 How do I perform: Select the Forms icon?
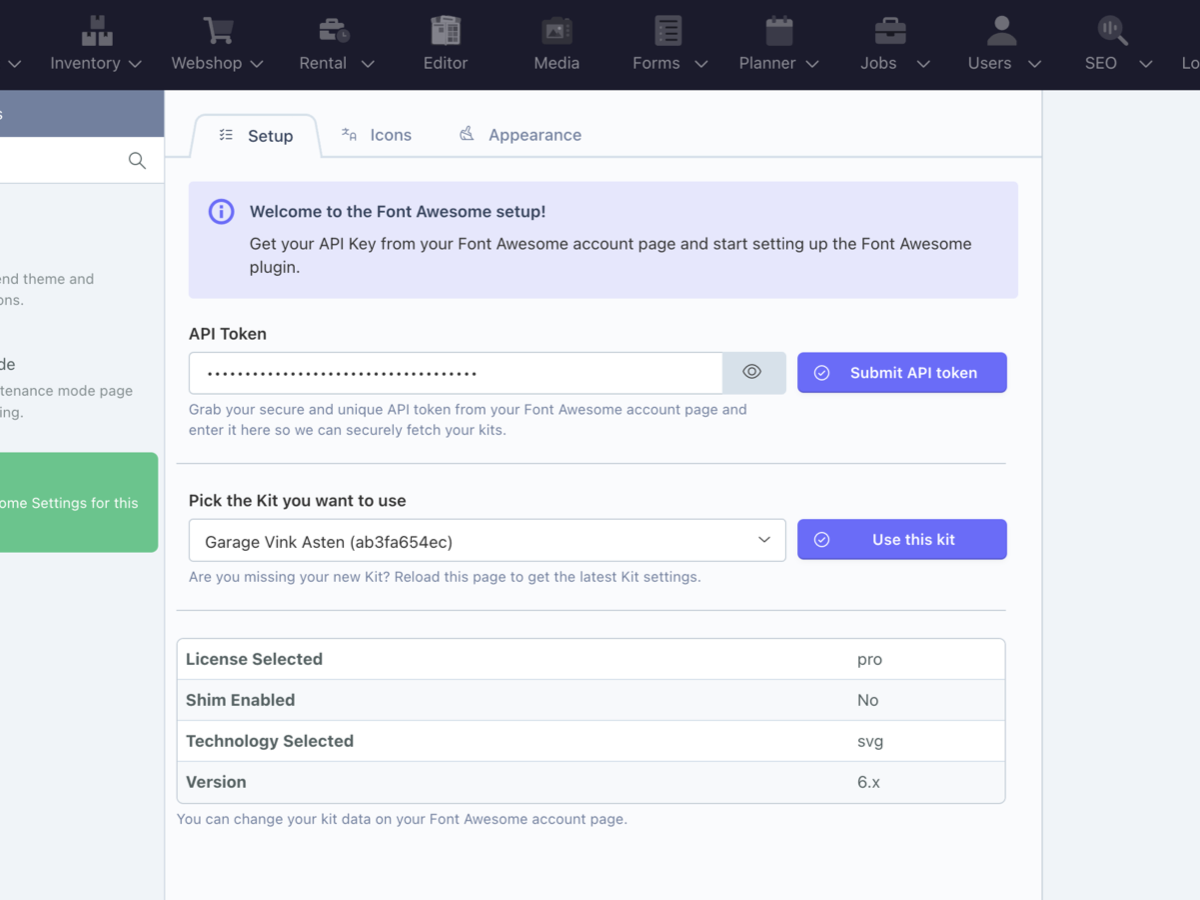tap(668, 30)
